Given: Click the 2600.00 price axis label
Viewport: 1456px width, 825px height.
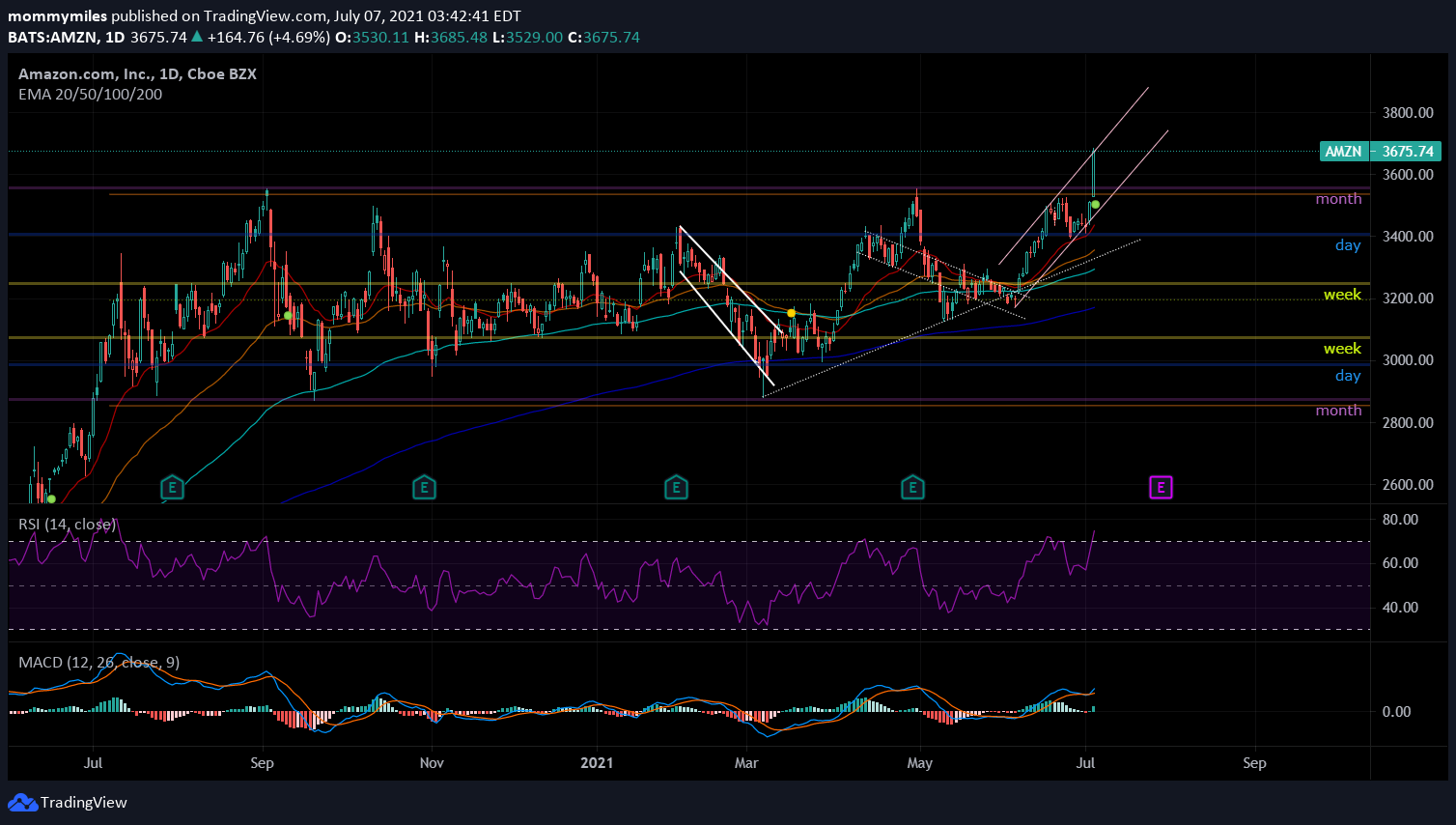Looking at the screenshot, I should pyautogui.click(x=1408, y=485).
